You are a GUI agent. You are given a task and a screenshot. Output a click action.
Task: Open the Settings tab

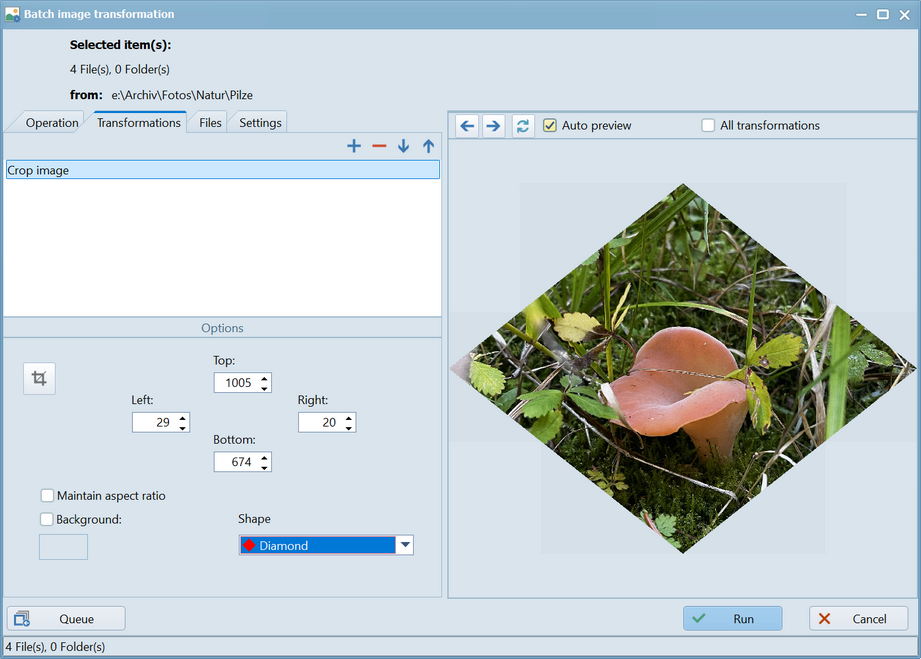pyautogui.click(x=260, y=123)
